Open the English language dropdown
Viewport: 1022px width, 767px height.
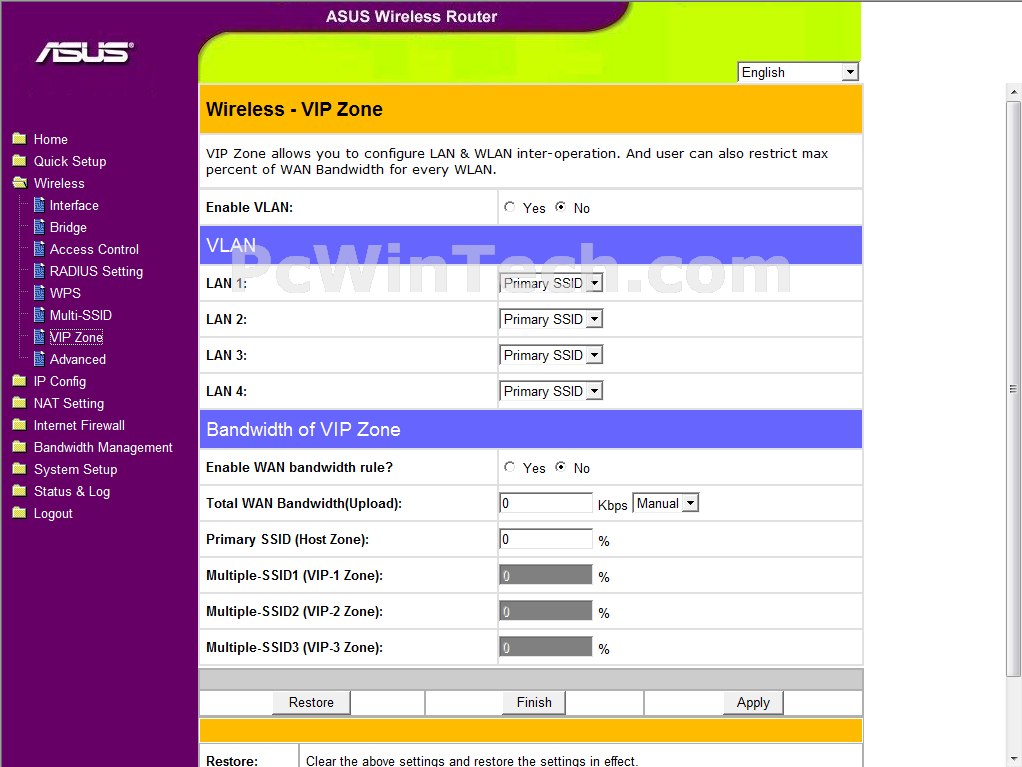(798, 72)
